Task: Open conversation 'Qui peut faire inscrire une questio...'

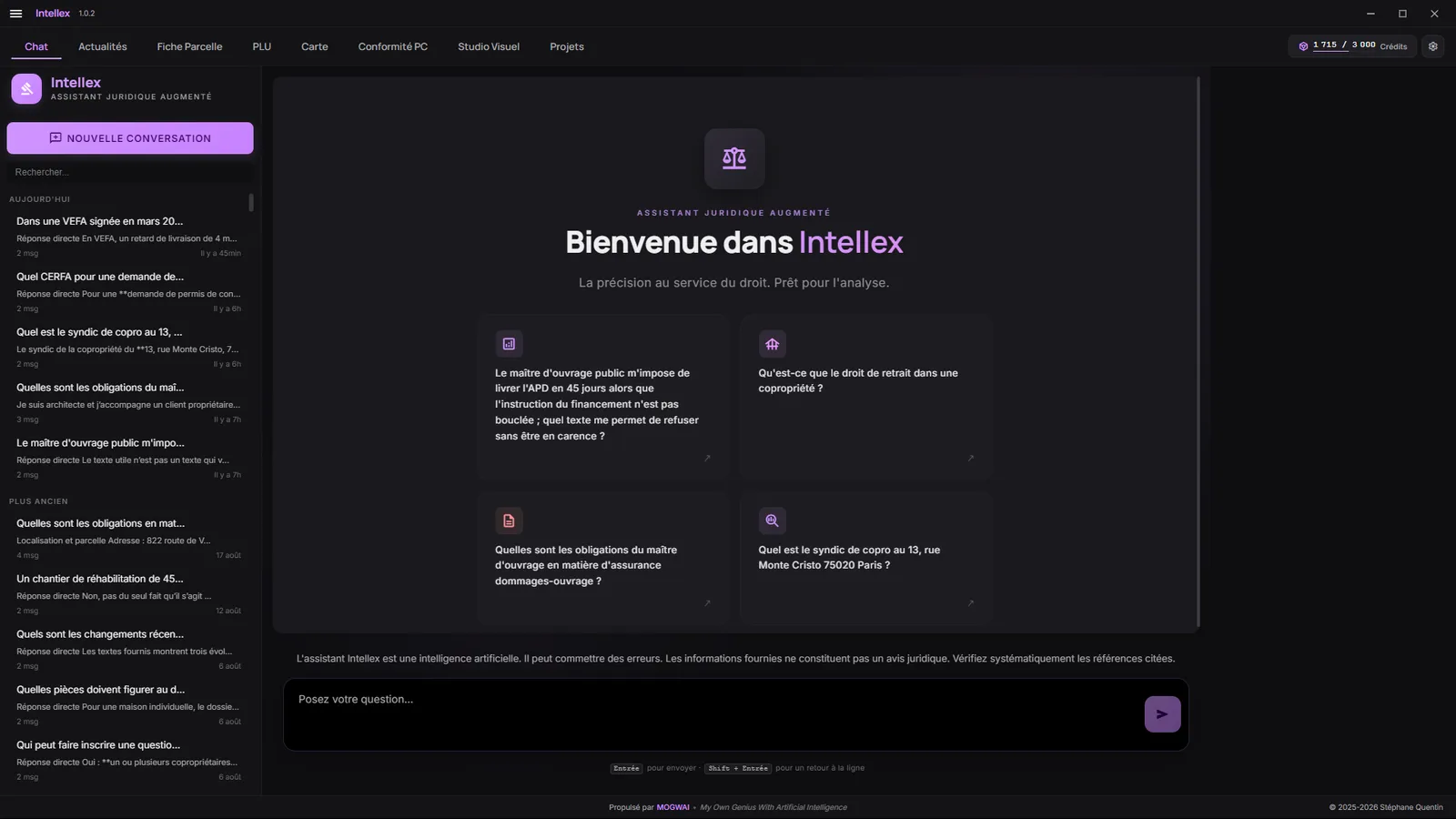Action: (128, 761)
